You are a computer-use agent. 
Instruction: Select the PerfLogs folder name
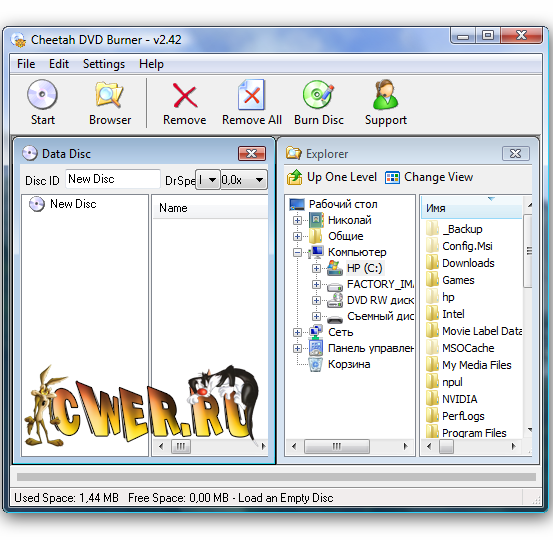click(x=463, y=416)
